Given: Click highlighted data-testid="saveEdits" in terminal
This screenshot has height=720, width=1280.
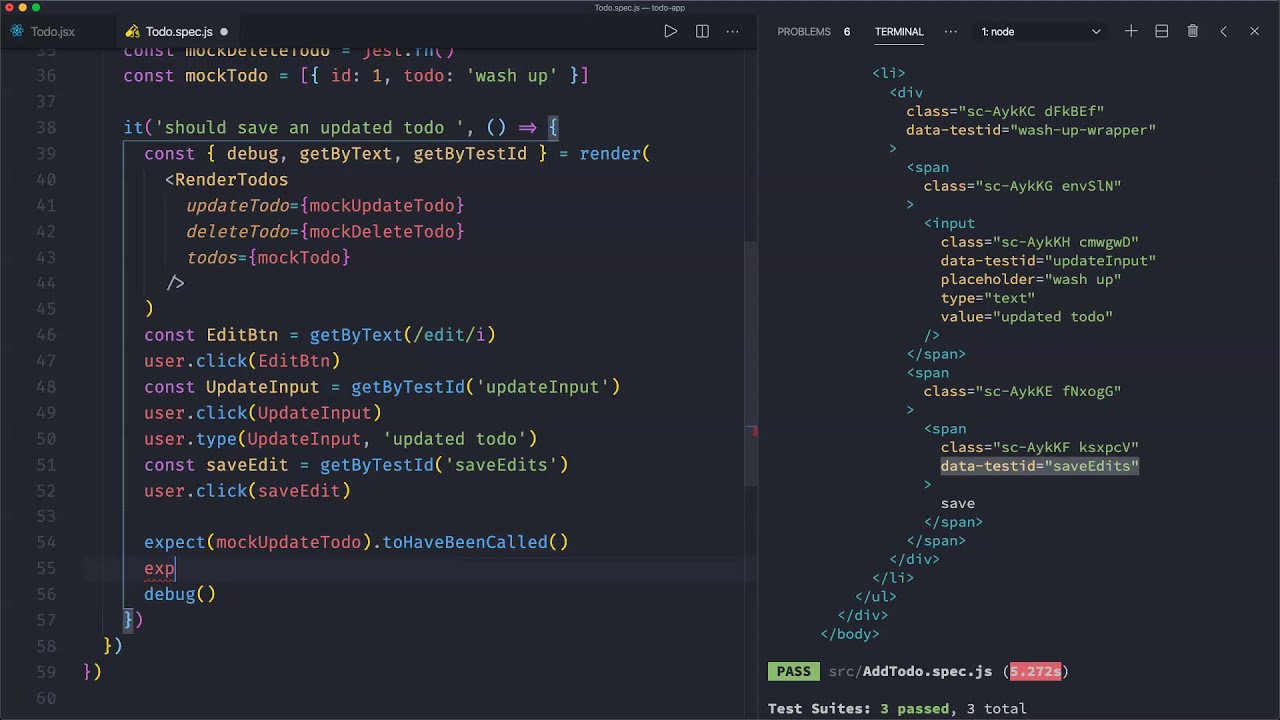Looking at the screenshot, I should (1039, 466).
